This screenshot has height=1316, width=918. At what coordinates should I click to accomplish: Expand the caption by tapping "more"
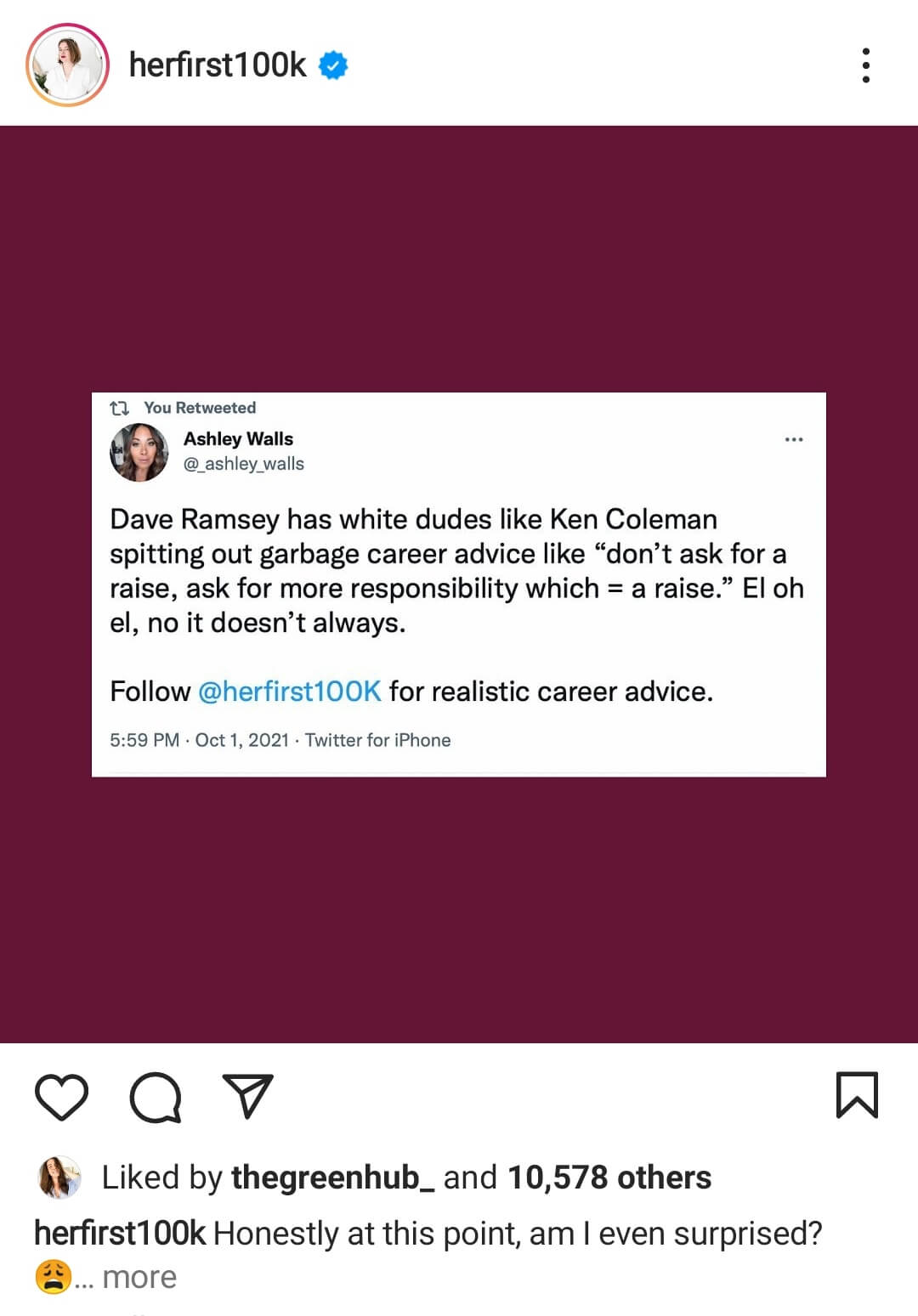click(x=139, y=1277)
